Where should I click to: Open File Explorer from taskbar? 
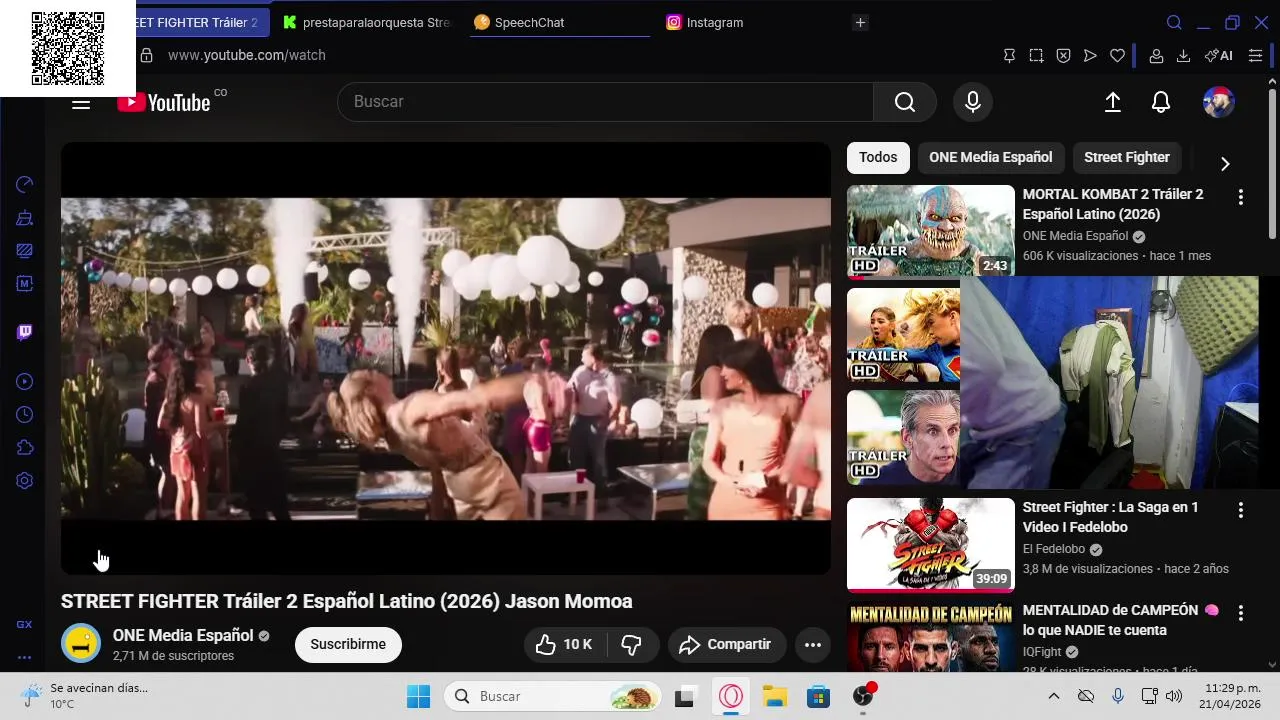click(x=775, y=697)
